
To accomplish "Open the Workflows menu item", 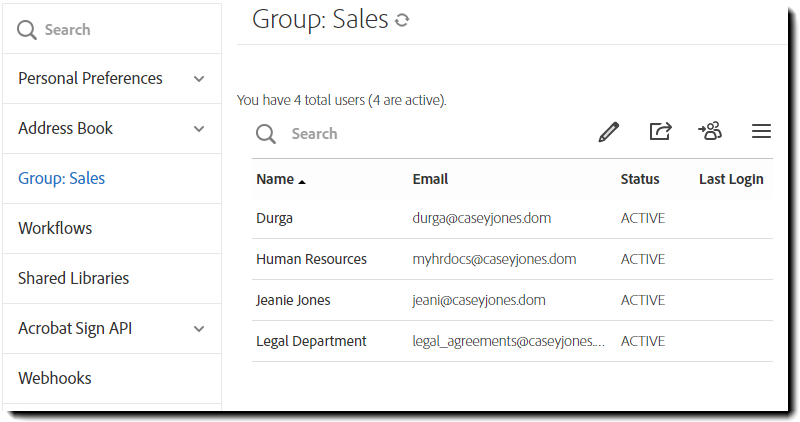I will tap(55, 228).
